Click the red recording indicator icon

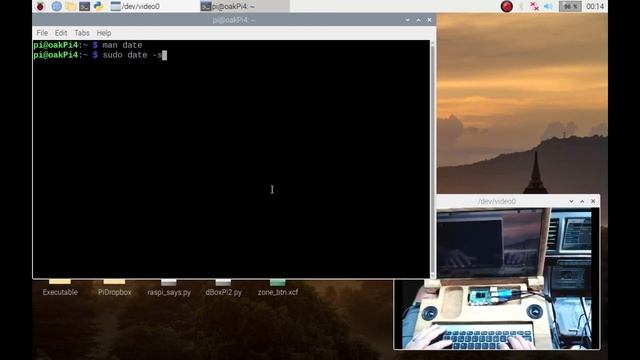pos(507,6)
